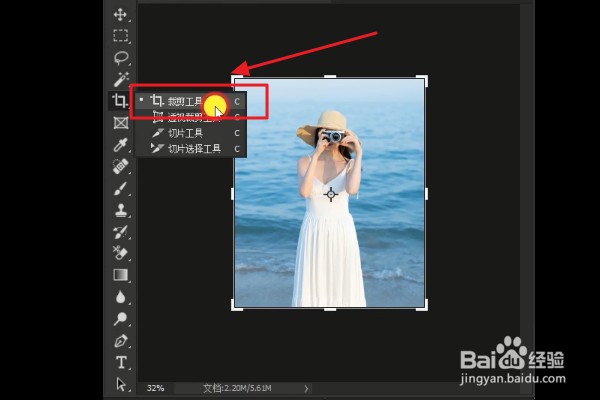600x400 pixels.
Task: Choose 透视裁剪工具 from the flyout menu
Action: pyautogui.click(x=191, y=117)
